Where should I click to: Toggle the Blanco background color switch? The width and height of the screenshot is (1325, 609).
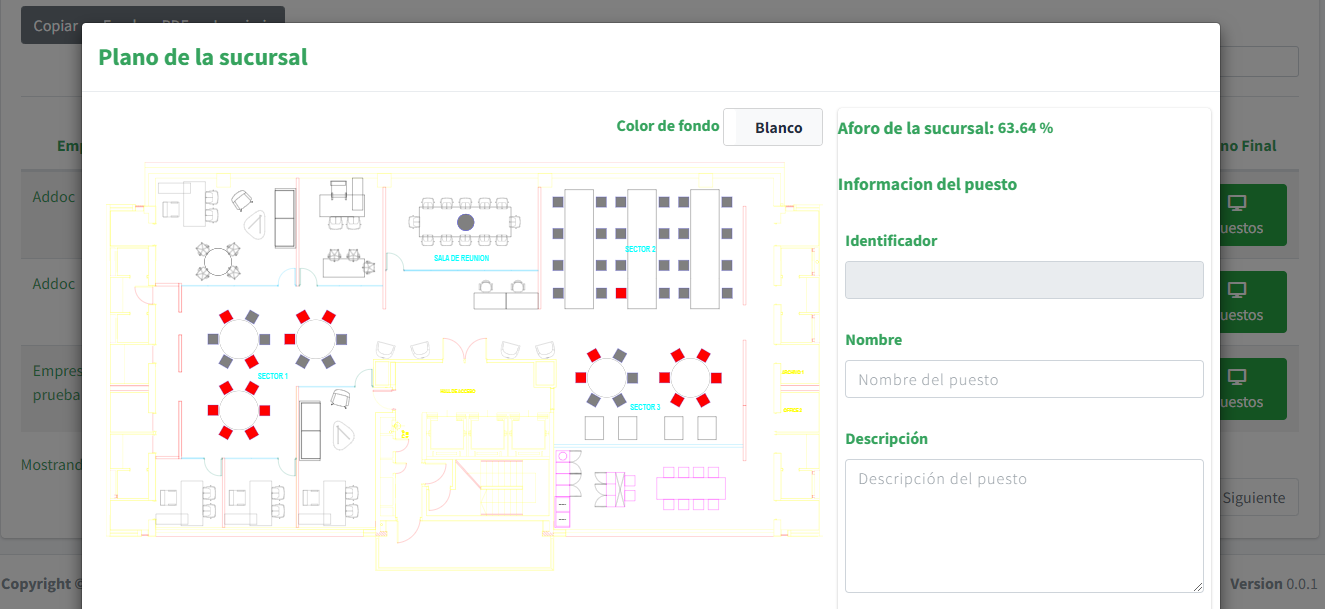click(x=773, y=127)
